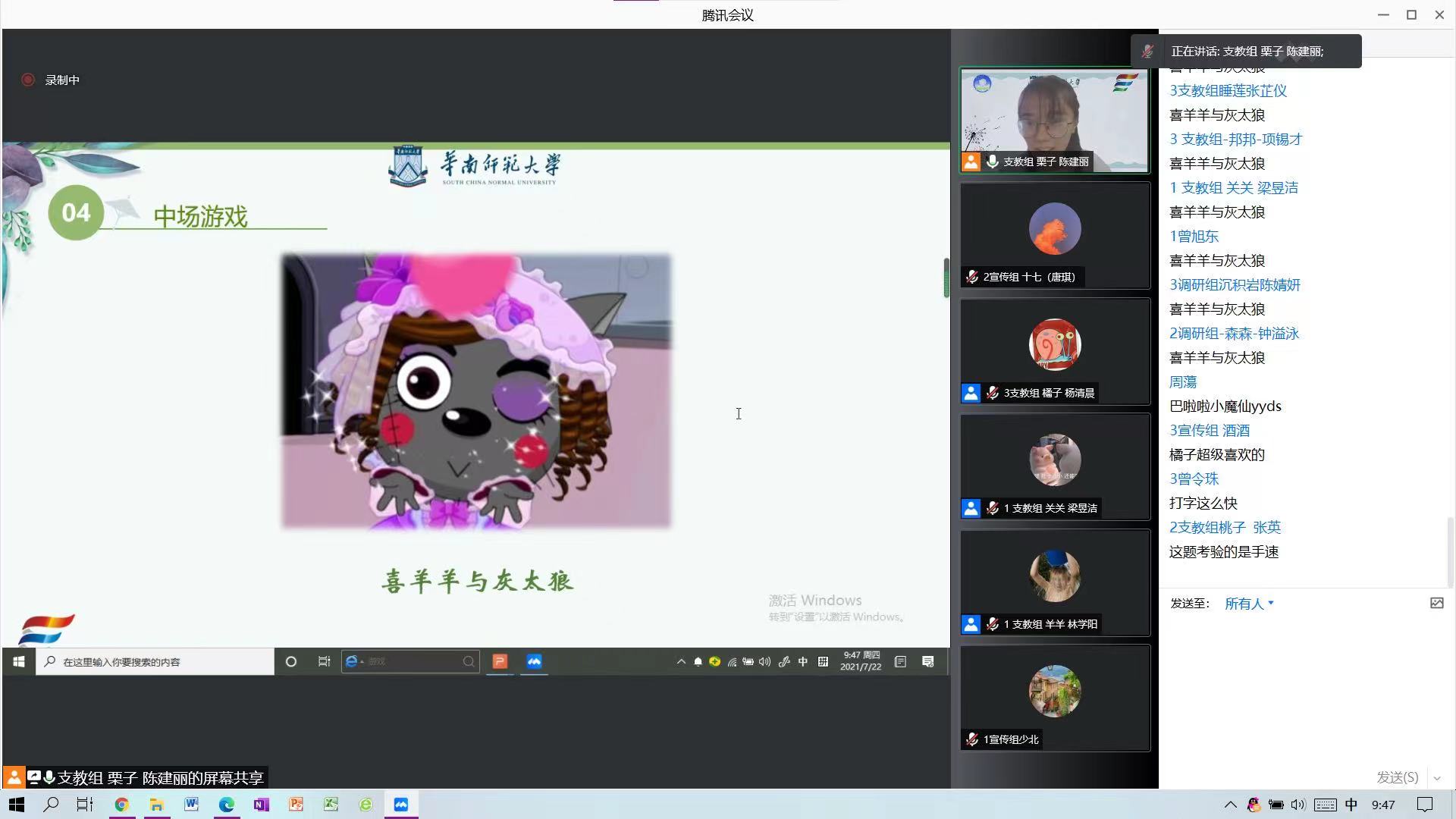Viewport: 1456px width, 819px height.
Task: Toggle the 中 input method indicator
Action: pos(1351,805)
